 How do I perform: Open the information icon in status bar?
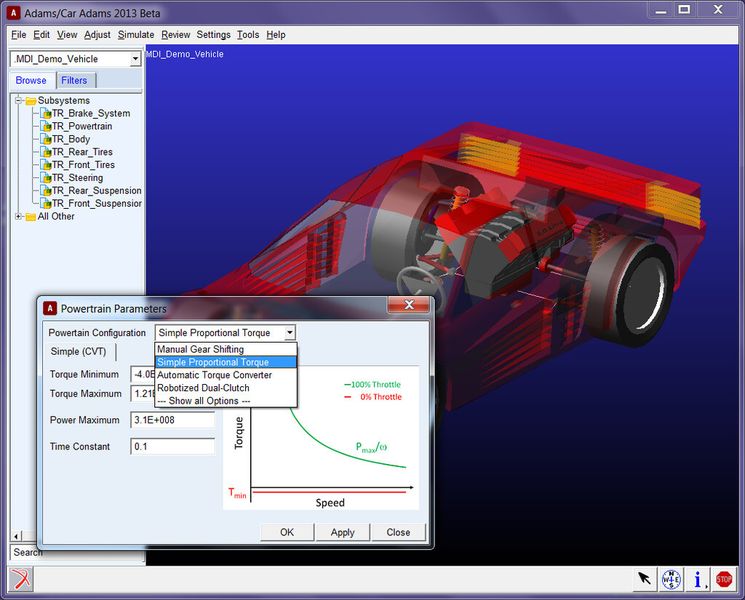pyautogui.click(x=698, y=579)
